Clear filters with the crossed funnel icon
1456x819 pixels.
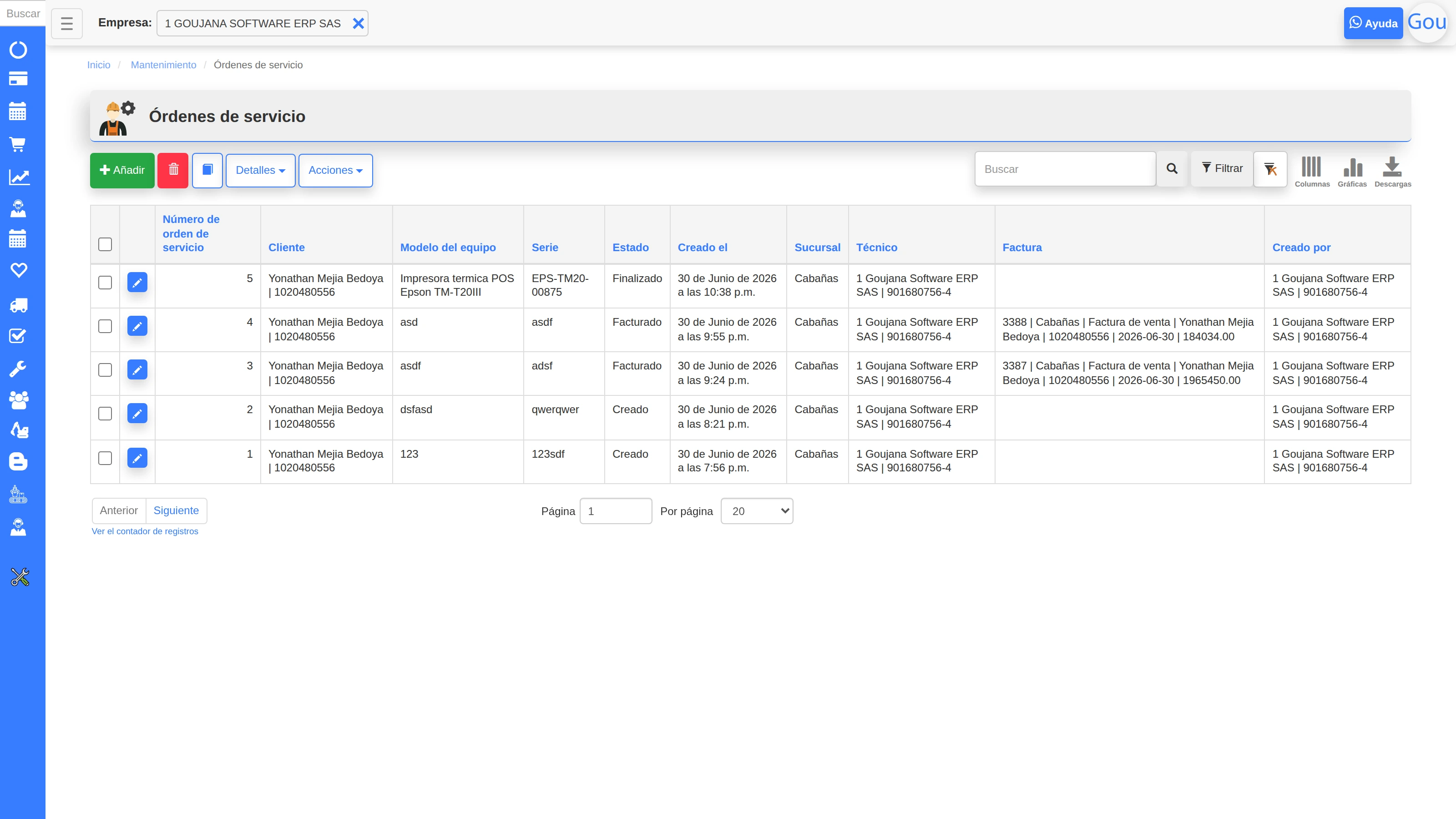point(1270,169)
